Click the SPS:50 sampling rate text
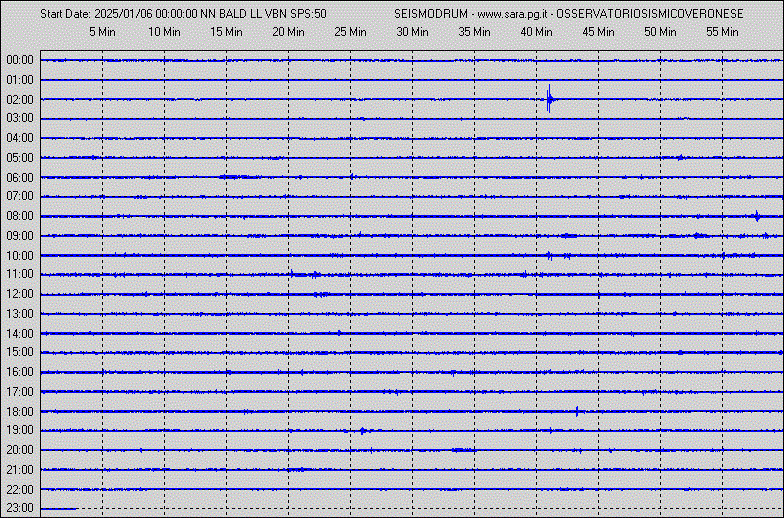This screenshot has width=784, height=518. pyautogui.click(x=308, y=14)
